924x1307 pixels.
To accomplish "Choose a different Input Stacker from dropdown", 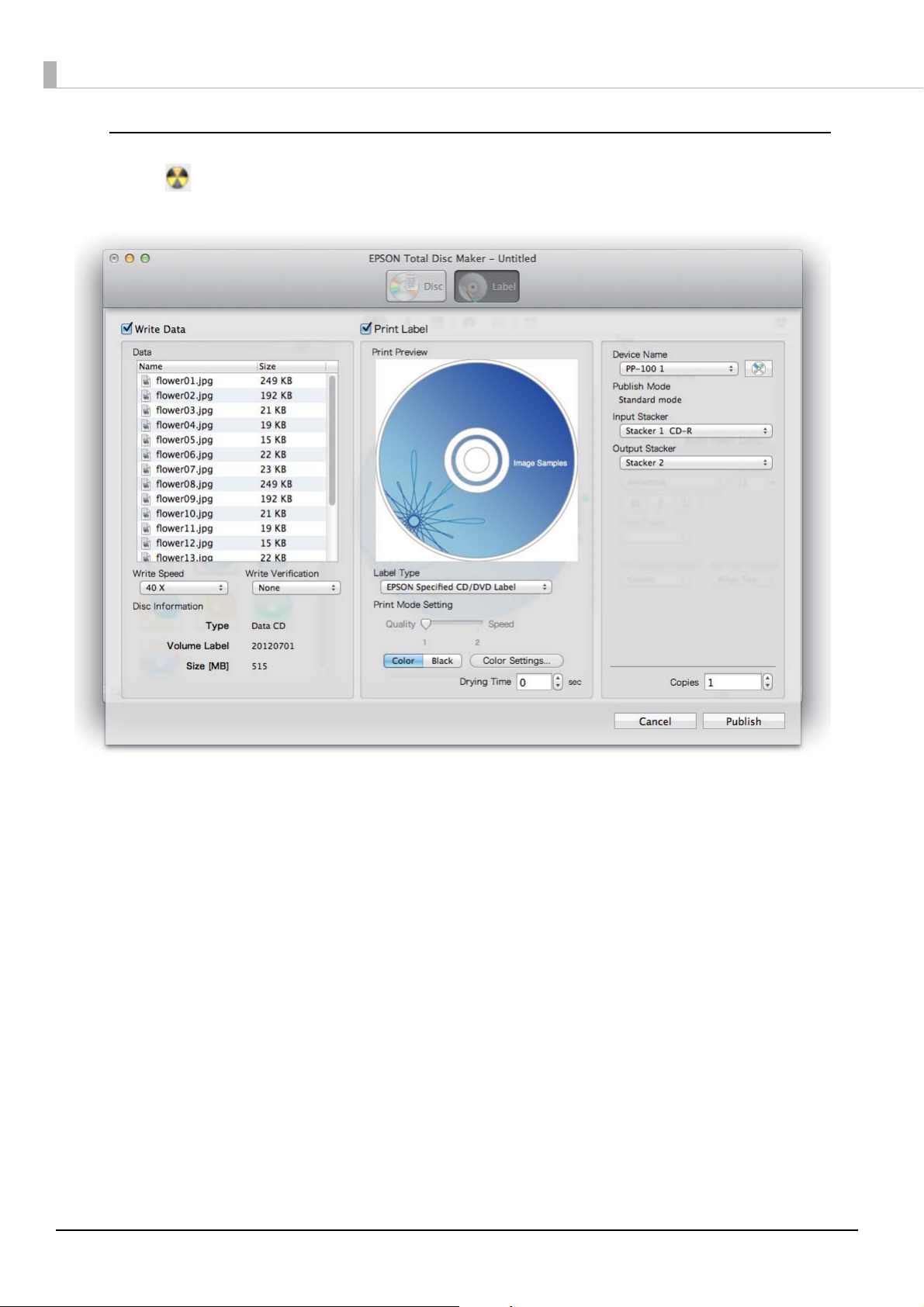I will pos(696,431).
